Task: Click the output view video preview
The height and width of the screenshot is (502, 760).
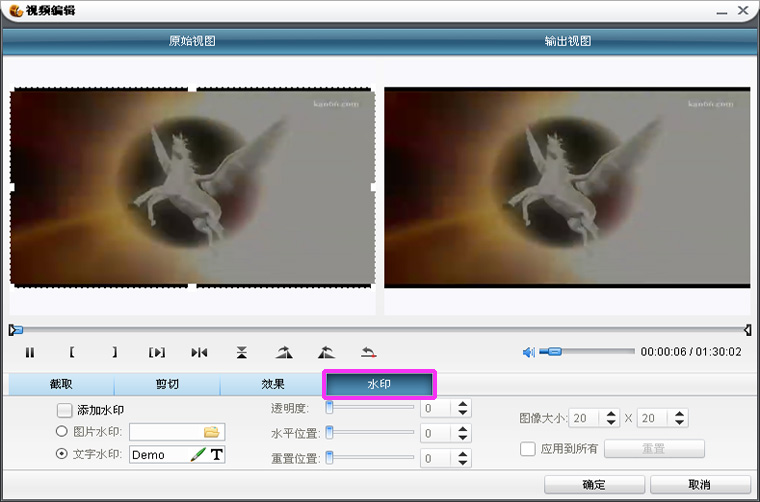Action: click(567, 188)
